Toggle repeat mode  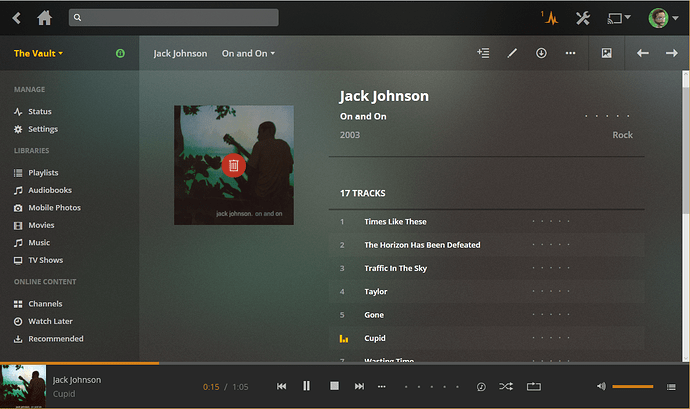point(533,387)
